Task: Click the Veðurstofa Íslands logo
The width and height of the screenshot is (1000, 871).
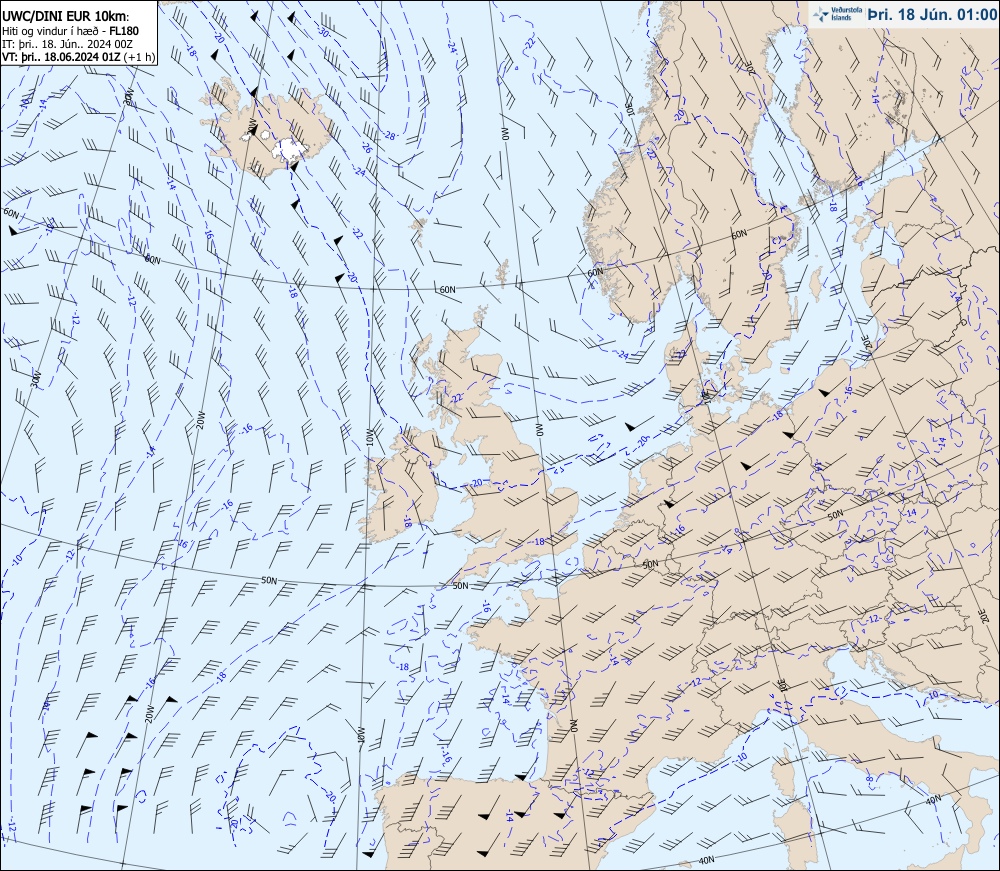Action: coord(836,14)
